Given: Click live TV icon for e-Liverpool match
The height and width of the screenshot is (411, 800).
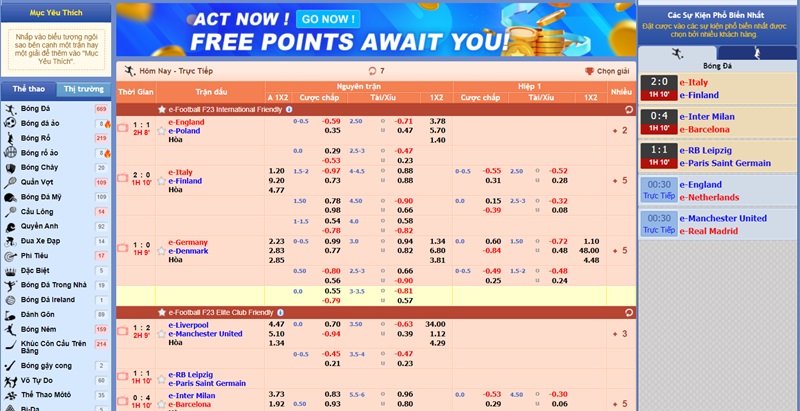Looking at the screenshot, I should click(122, 330).
